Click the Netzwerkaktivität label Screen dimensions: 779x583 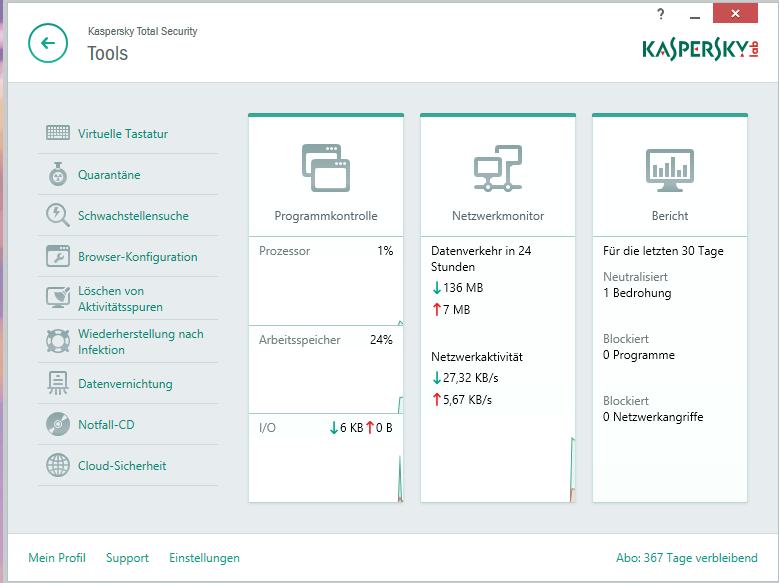pyautogui.click(x=477, y=357)
